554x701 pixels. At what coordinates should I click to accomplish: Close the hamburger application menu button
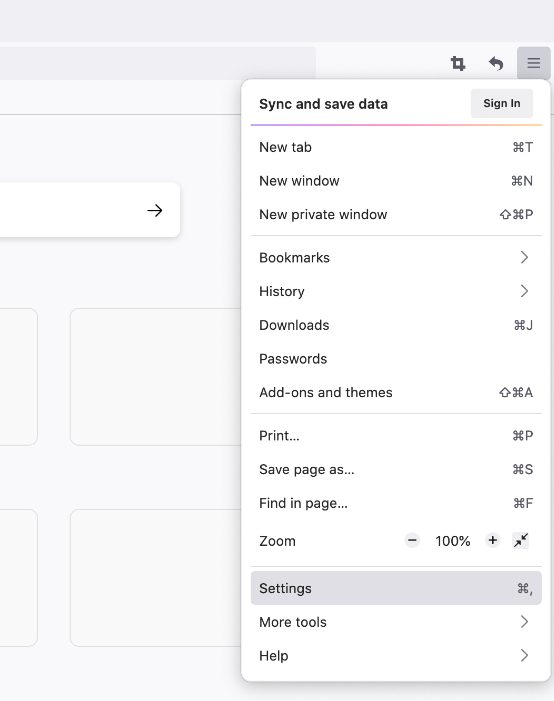pyautogui.click(x=533, y=63)
